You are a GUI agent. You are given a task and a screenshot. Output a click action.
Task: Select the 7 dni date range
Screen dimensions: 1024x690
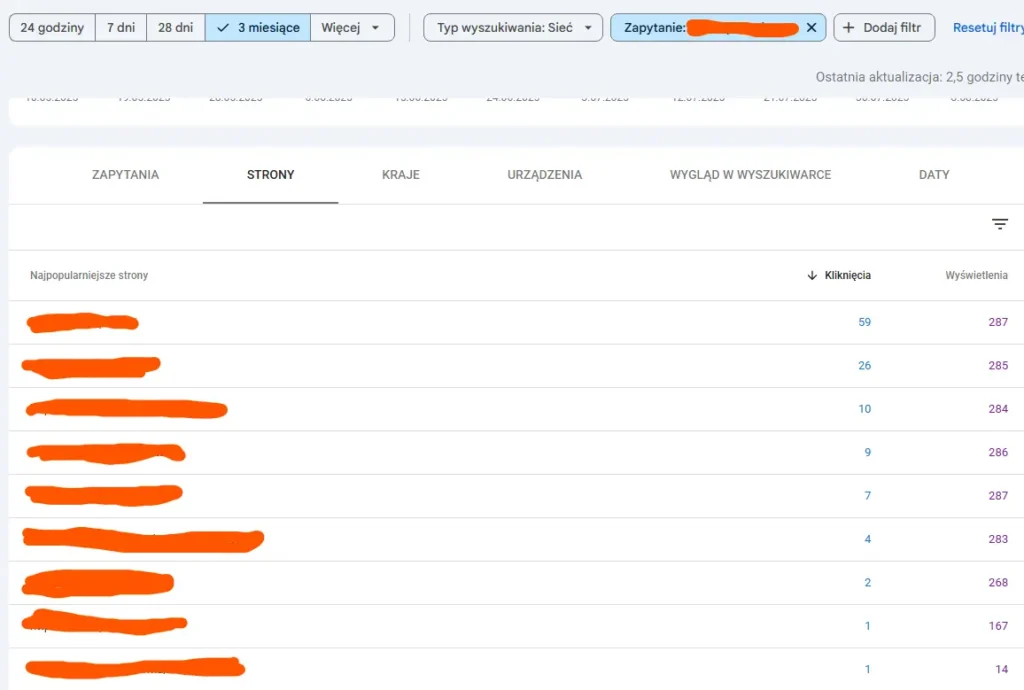click(x=121, y=28)
